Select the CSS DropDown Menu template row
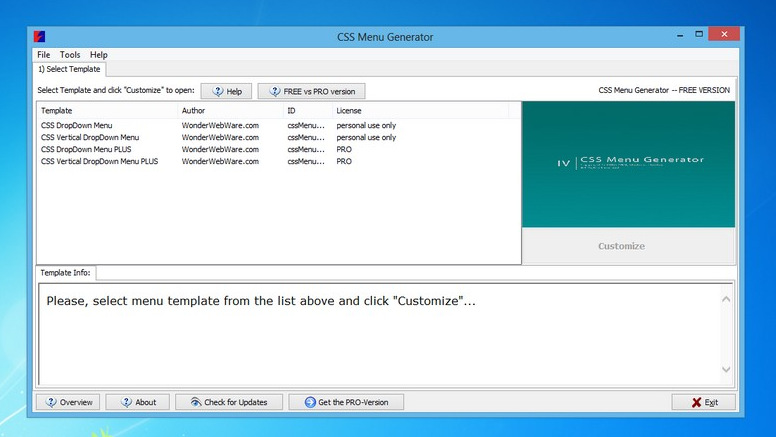Viewport: 776px width, 437px height. 279,126
